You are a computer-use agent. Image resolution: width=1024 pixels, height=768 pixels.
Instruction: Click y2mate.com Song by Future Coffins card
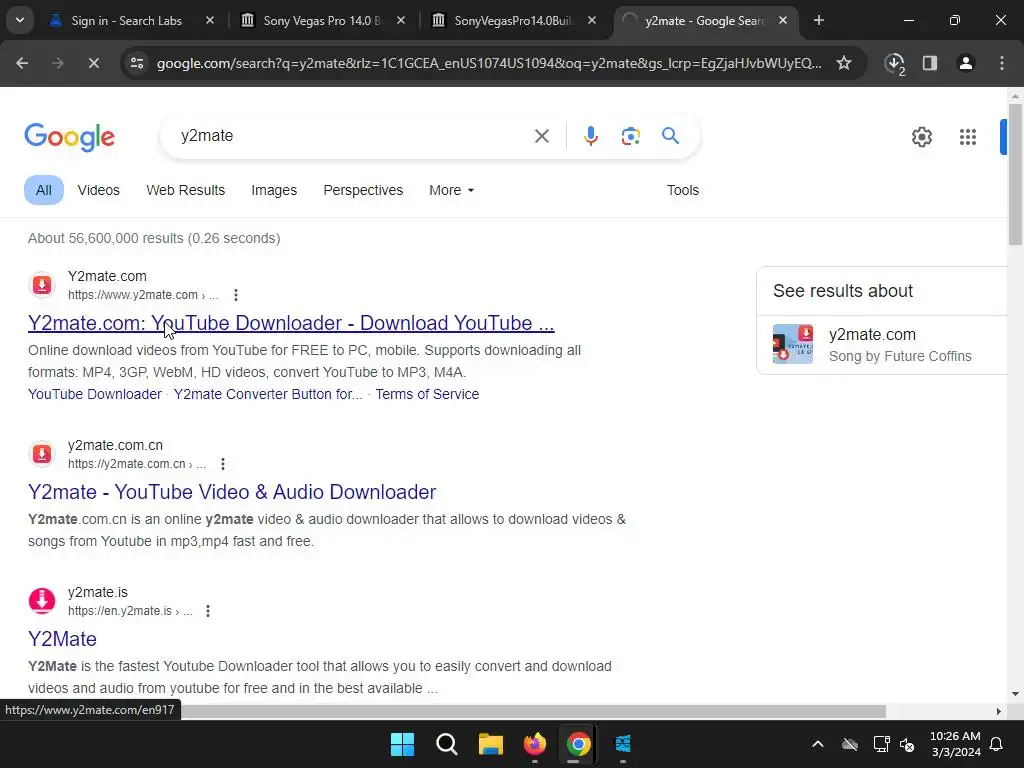[x=883, y=345]
